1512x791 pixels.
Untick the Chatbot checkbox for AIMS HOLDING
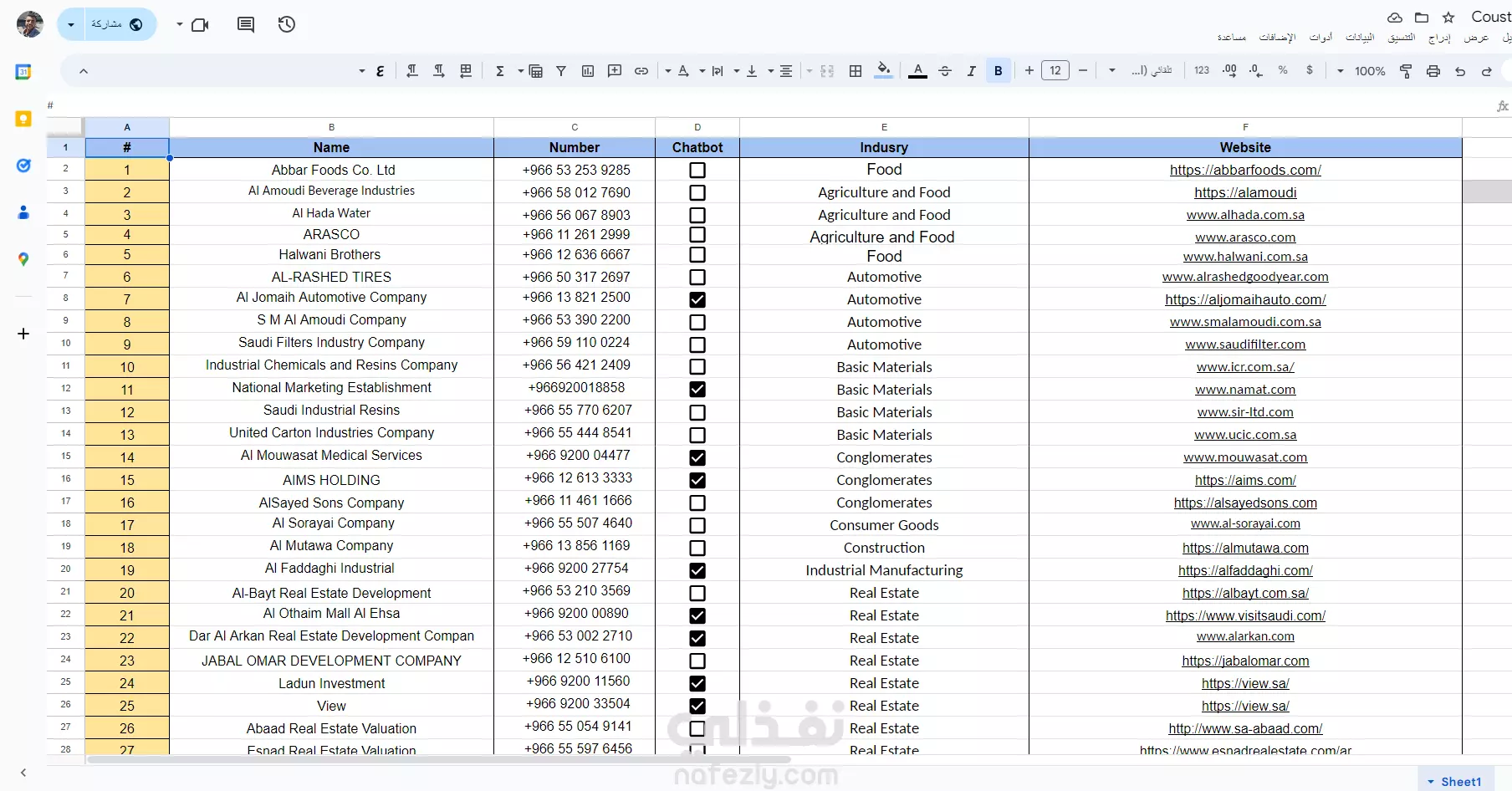697,480
